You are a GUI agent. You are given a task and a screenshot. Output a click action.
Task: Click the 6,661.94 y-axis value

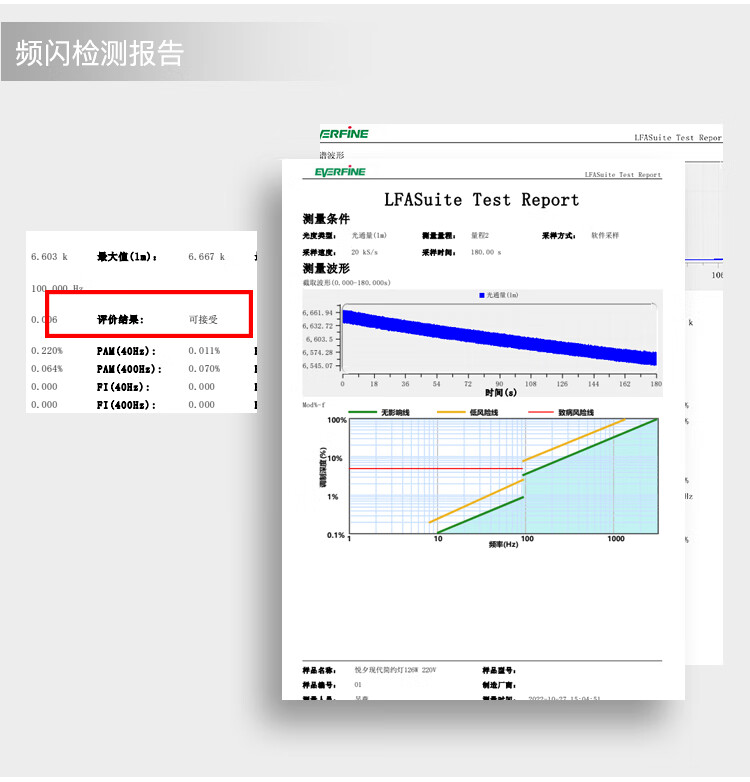[317, 313]
